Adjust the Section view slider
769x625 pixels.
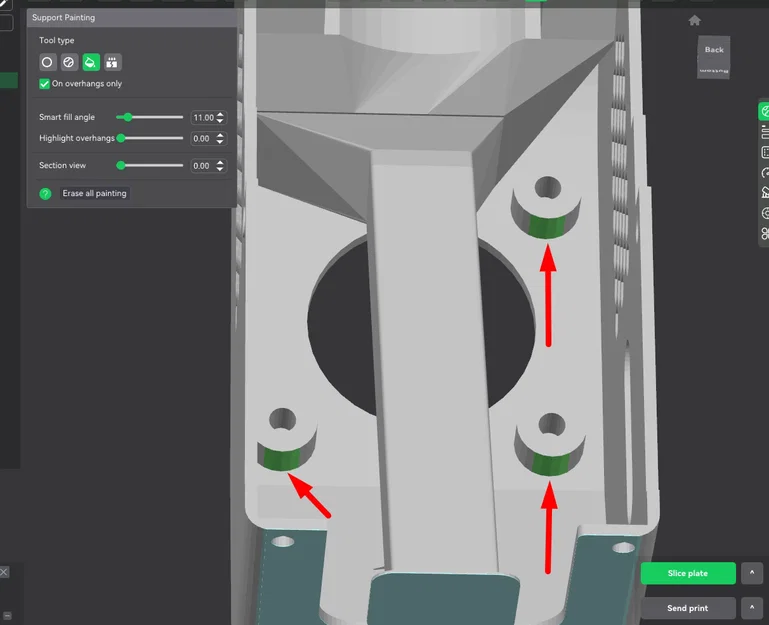pos(150,166)
